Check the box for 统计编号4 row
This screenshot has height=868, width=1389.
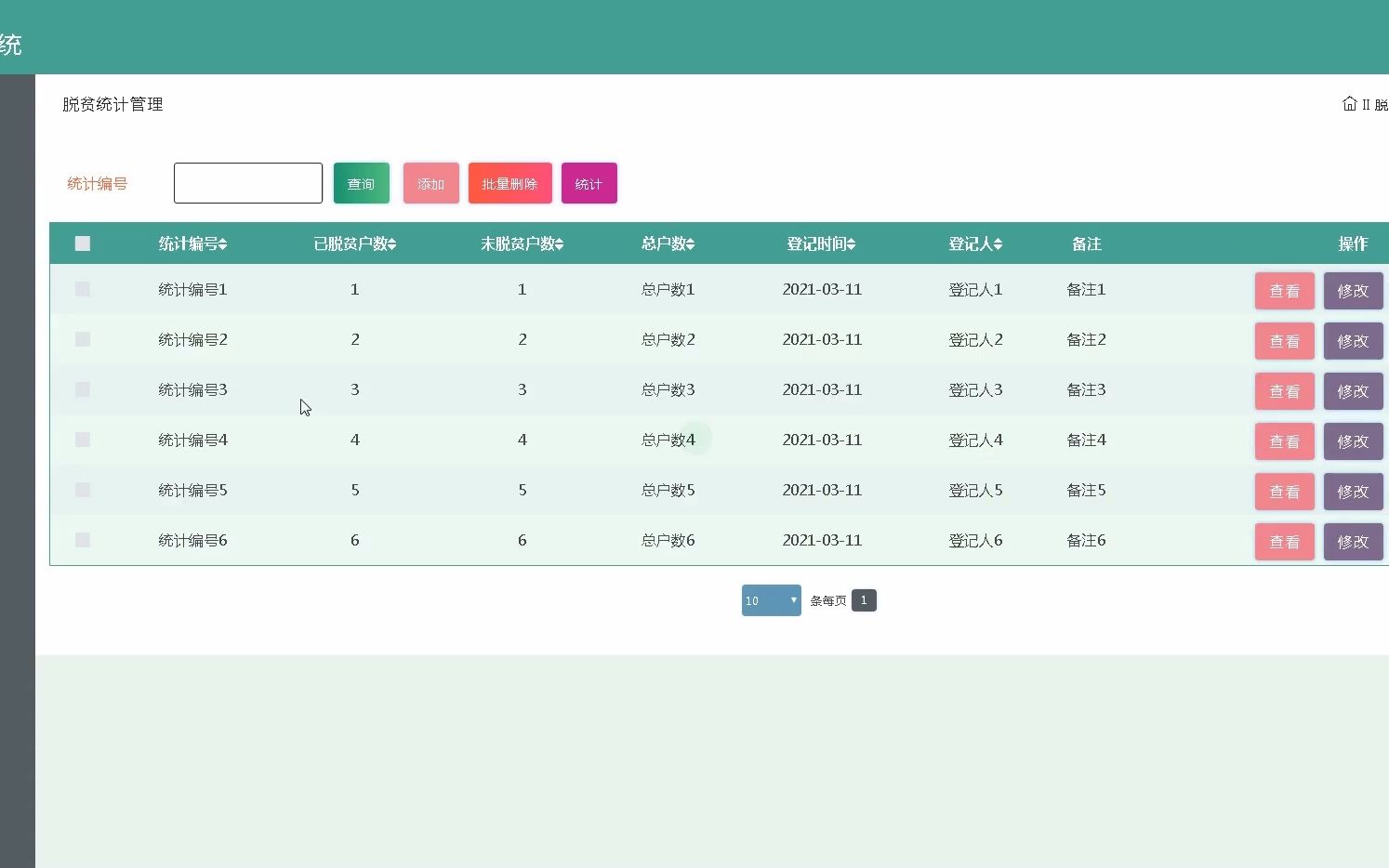coord(83,440)
